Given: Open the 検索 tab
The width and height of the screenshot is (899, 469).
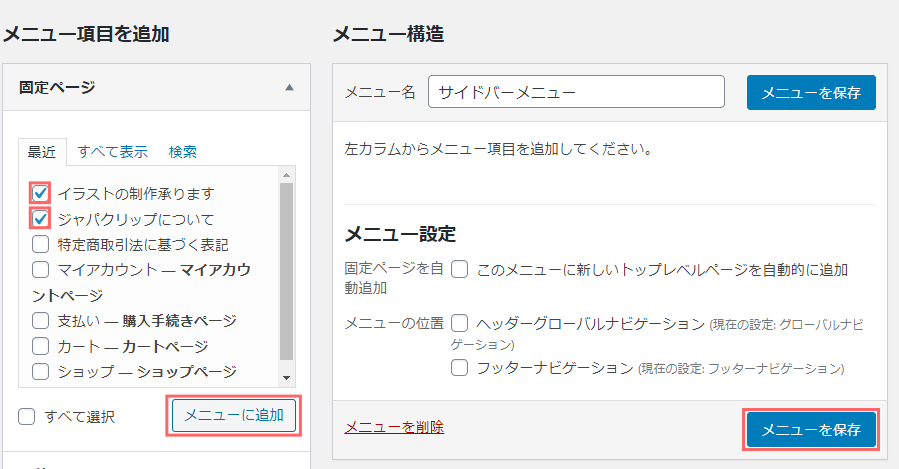Looking at the screenshot, I should [182, 152].
